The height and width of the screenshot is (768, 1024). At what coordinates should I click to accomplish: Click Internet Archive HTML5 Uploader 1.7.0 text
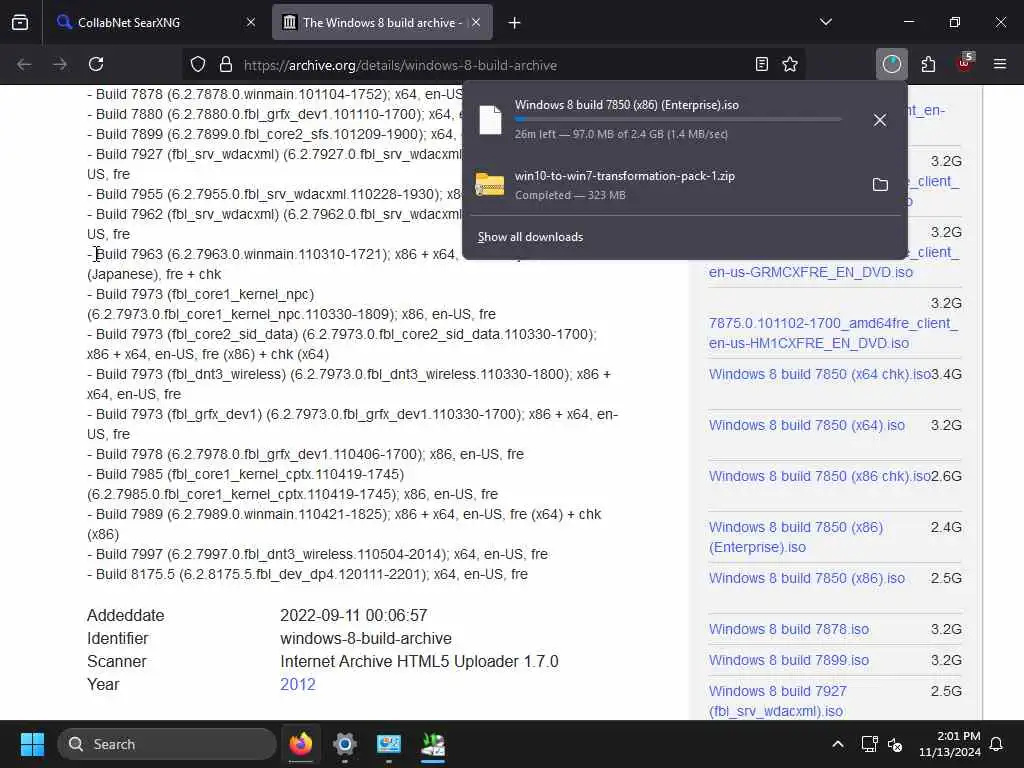(x=419, y=662)
